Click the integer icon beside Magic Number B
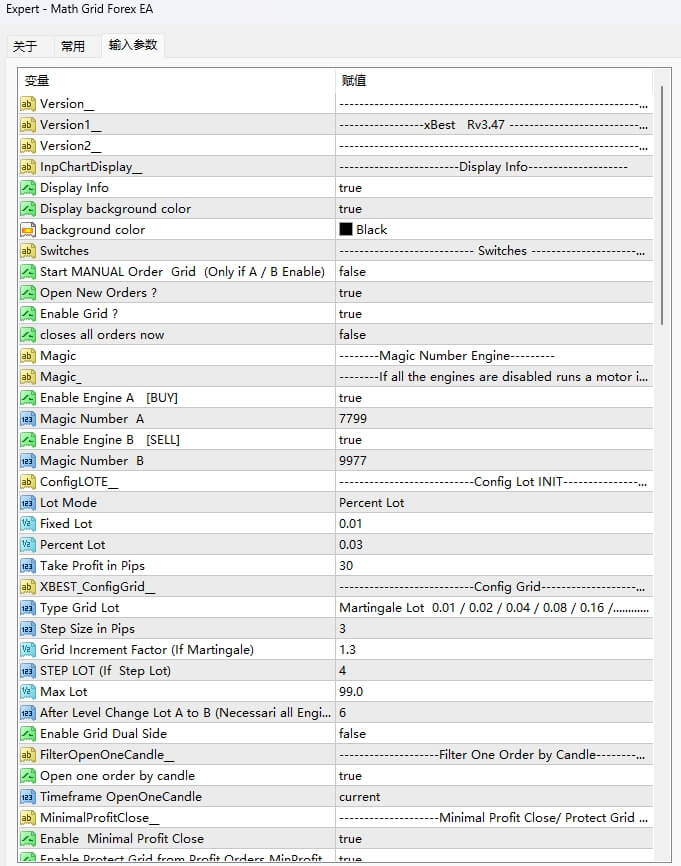681x866 pixels. click(27, 461)
